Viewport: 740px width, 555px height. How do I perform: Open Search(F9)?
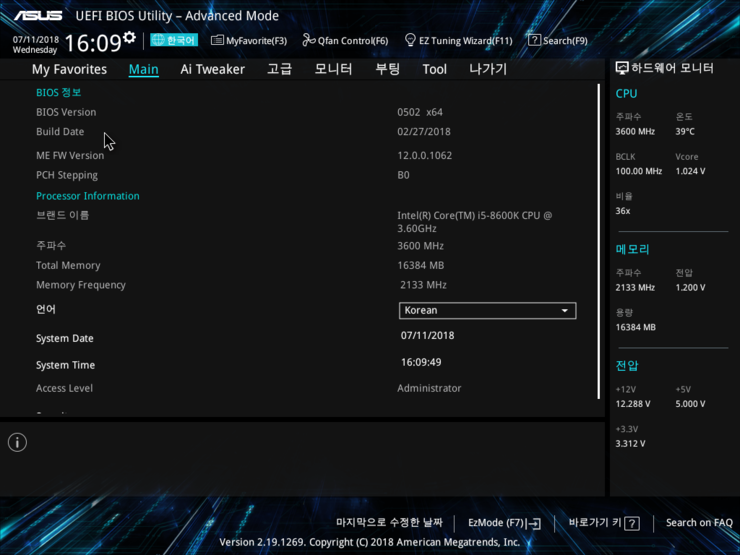point(558,41)
